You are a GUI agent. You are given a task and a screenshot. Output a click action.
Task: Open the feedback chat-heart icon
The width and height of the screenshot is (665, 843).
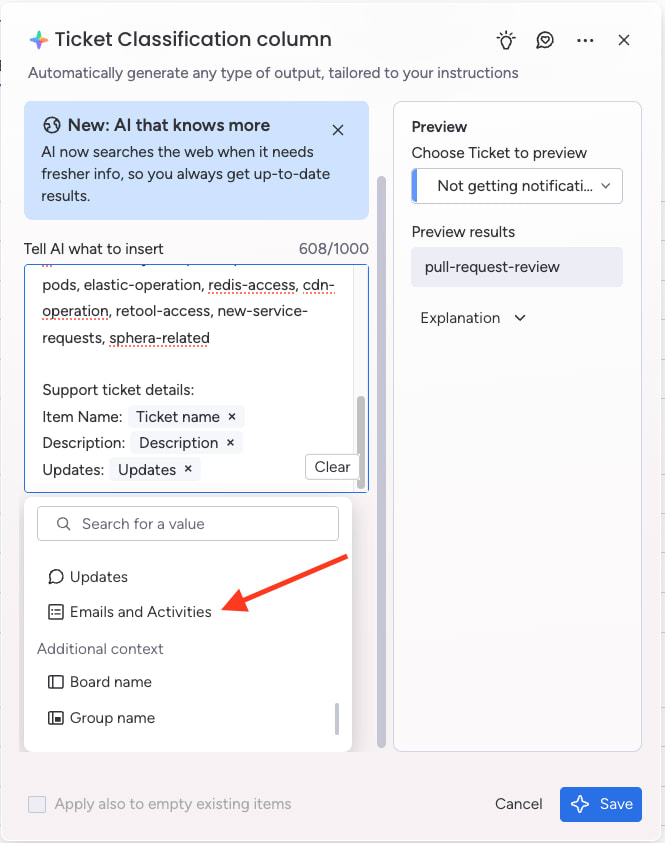pyautogui.click(x=545, y=40)
